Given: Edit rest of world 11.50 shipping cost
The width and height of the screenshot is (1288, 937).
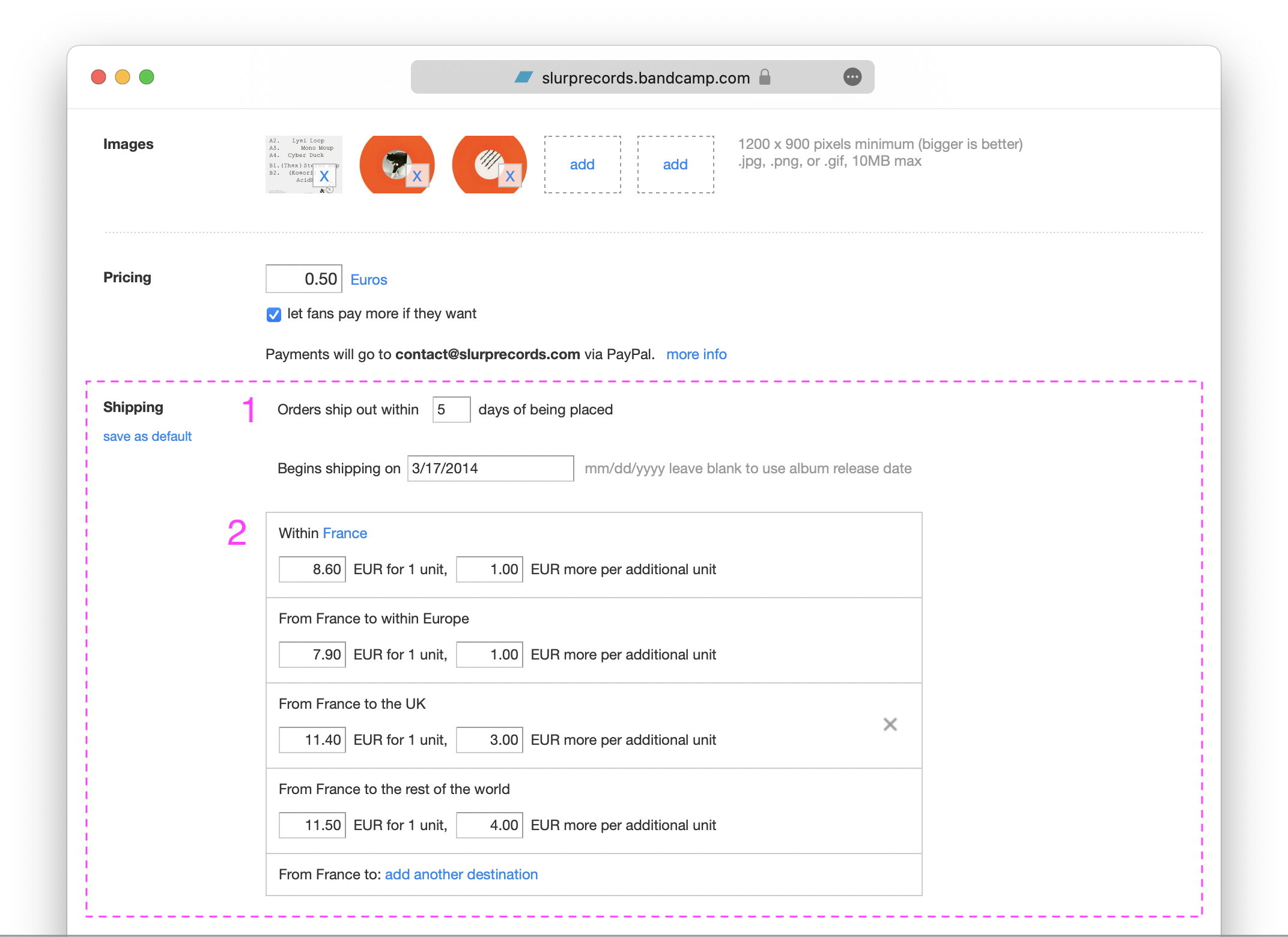Looking at the screenshot, I should coord(312,825).
